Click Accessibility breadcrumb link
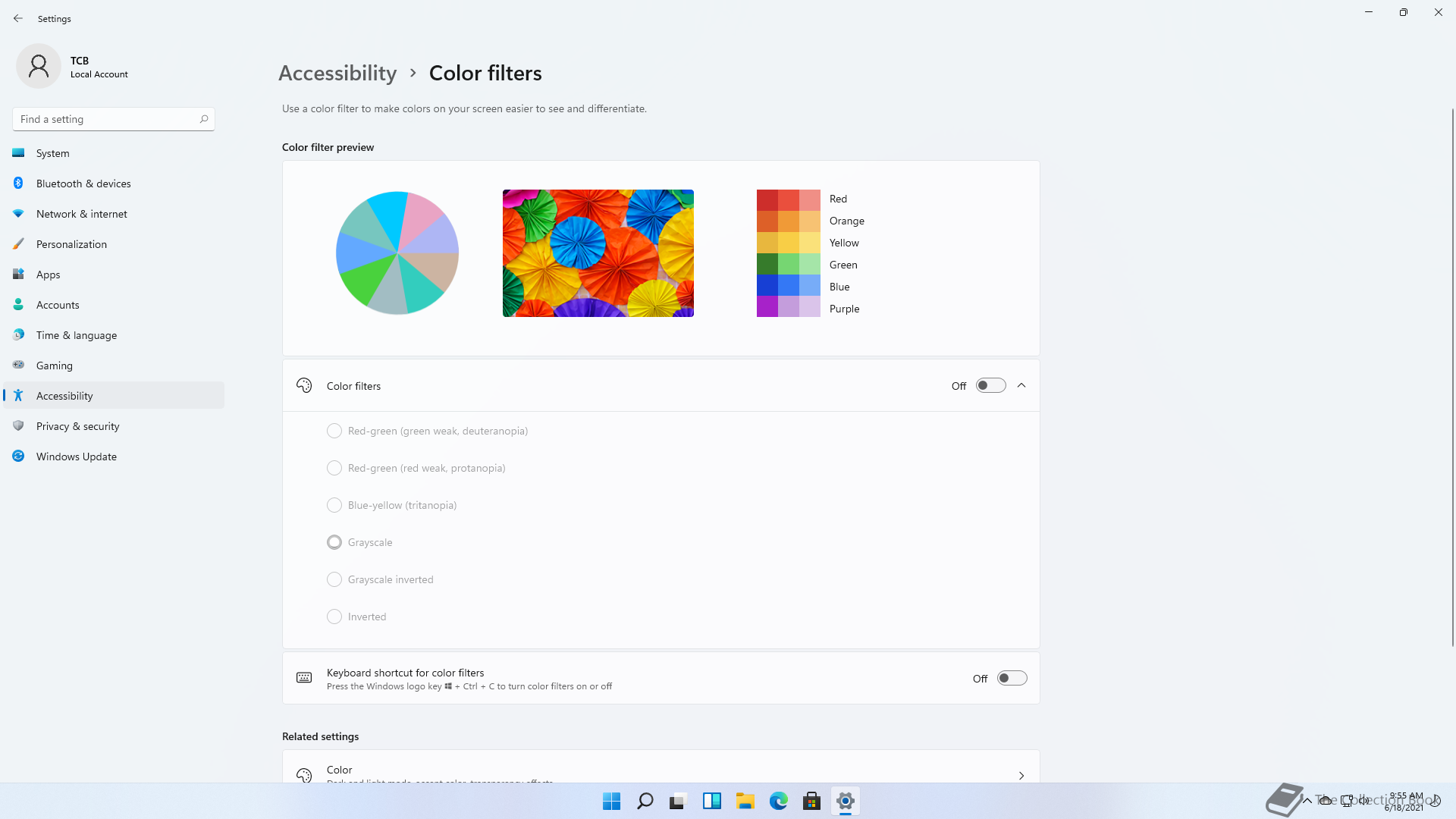The image size is (1456, 819). click(x=337, y=73)
